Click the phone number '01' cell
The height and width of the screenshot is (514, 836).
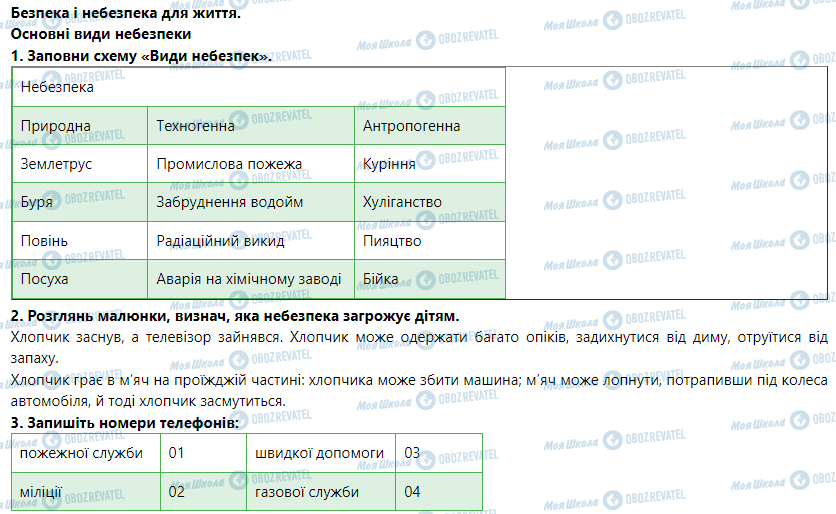click(x=204, y=453)
